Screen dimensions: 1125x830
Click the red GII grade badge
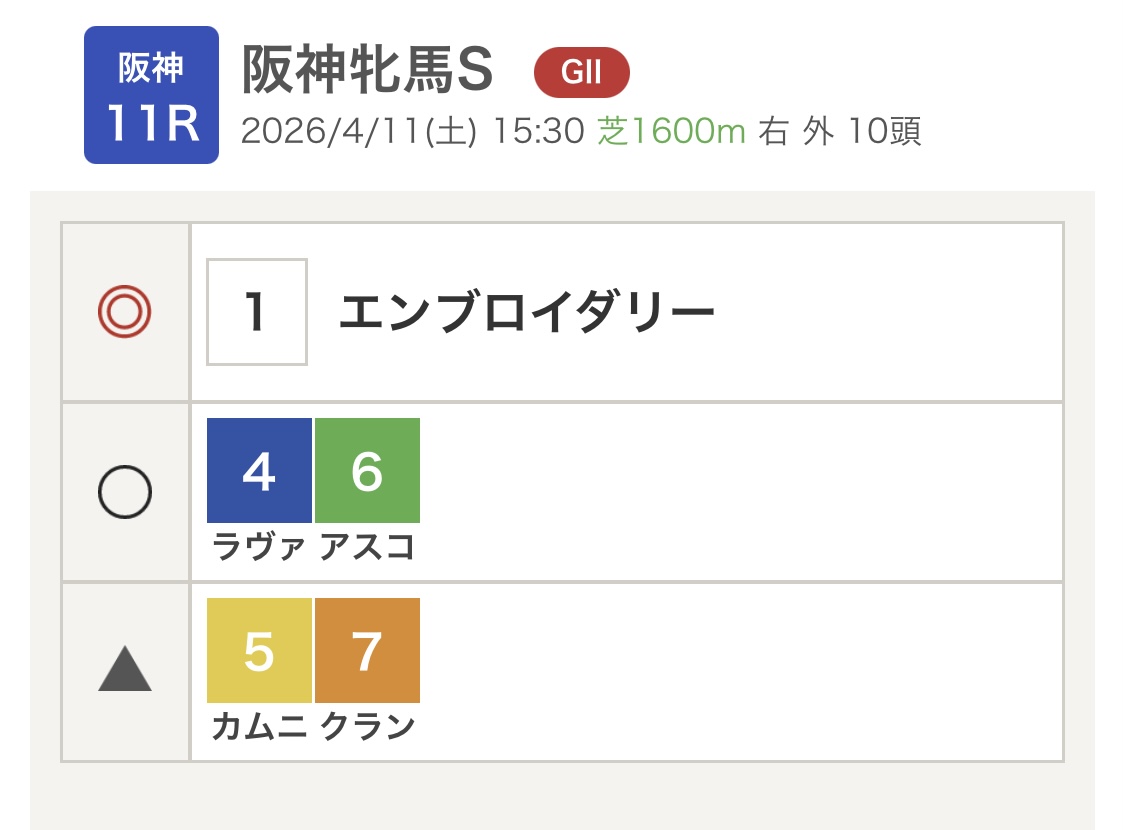pyautogui.click(x=581, y=73)
